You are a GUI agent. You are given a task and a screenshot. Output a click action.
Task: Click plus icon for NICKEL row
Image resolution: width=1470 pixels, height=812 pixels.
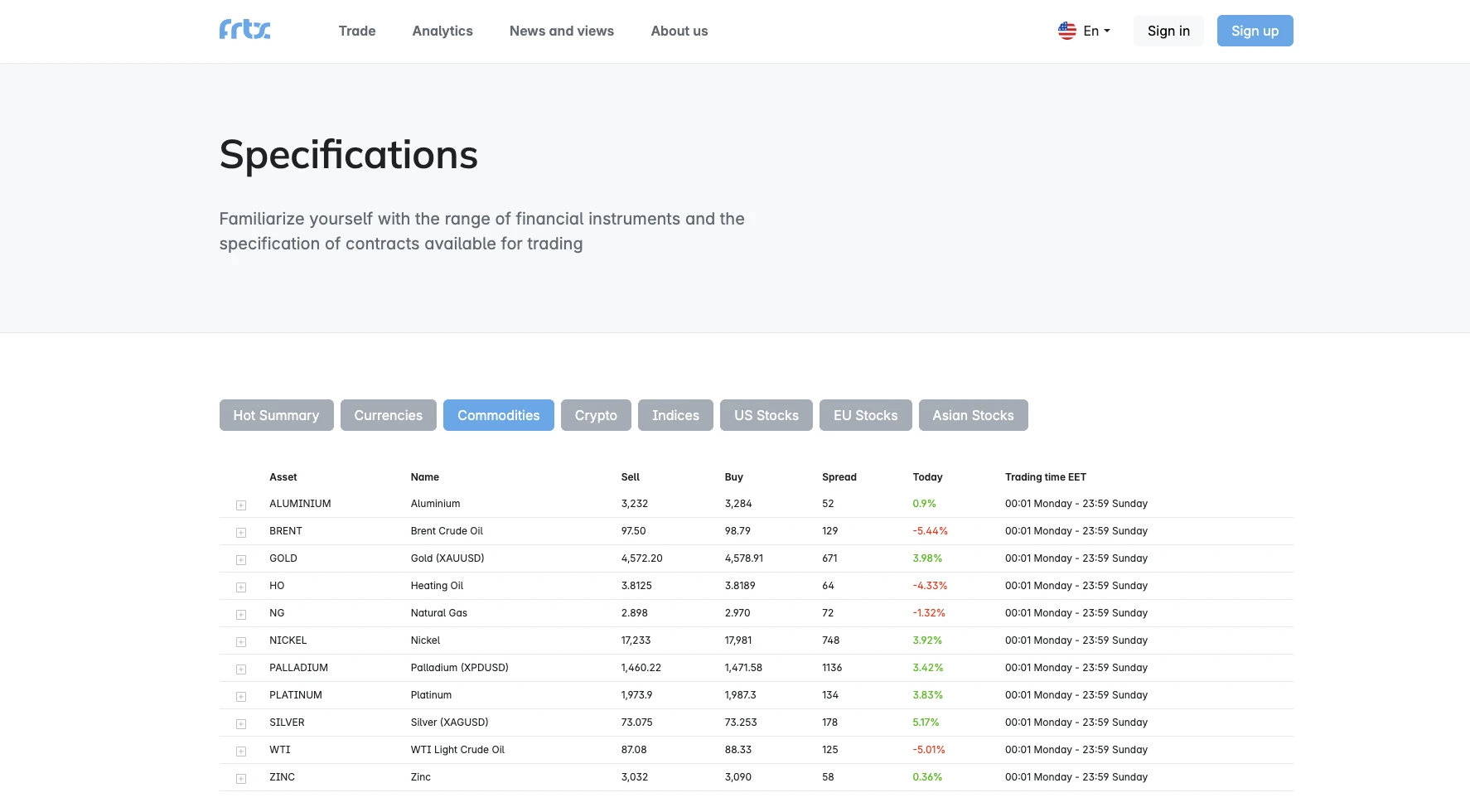[x=241, y=642]
